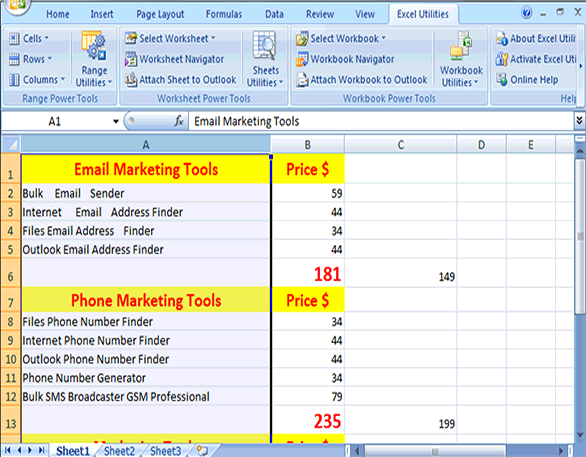Switch to the Home tab

tap(58, 14)
